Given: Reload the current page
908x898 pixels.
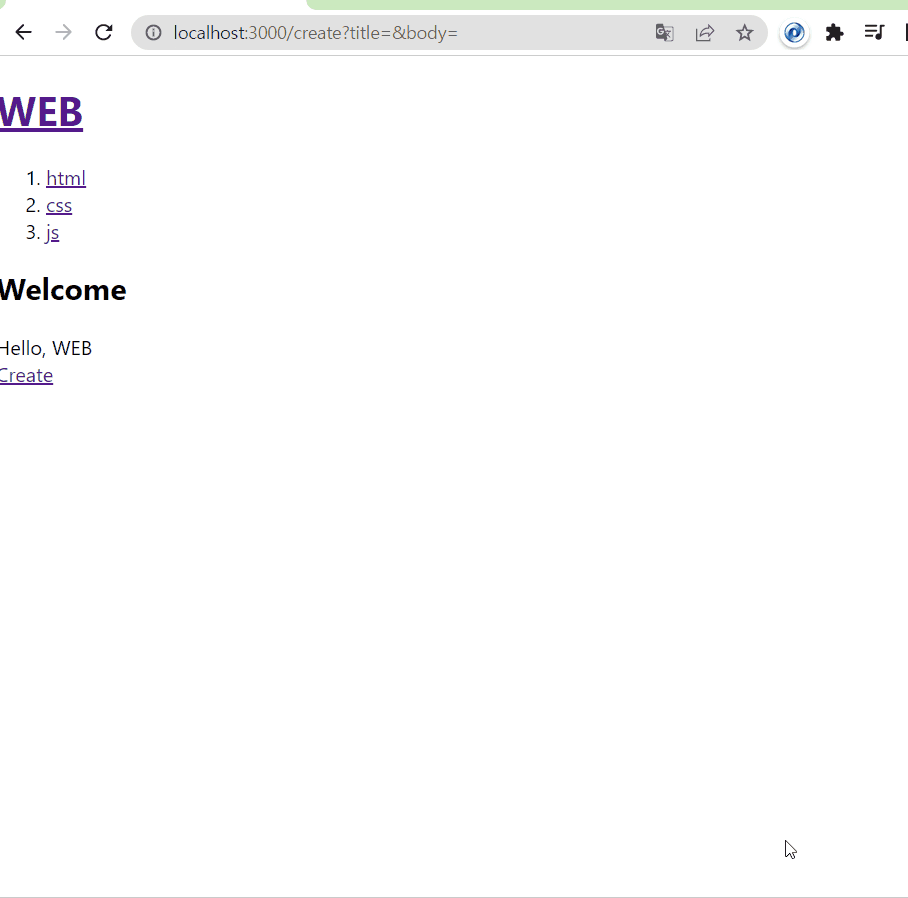Looking at the screenshot, I should pos(104,32).
